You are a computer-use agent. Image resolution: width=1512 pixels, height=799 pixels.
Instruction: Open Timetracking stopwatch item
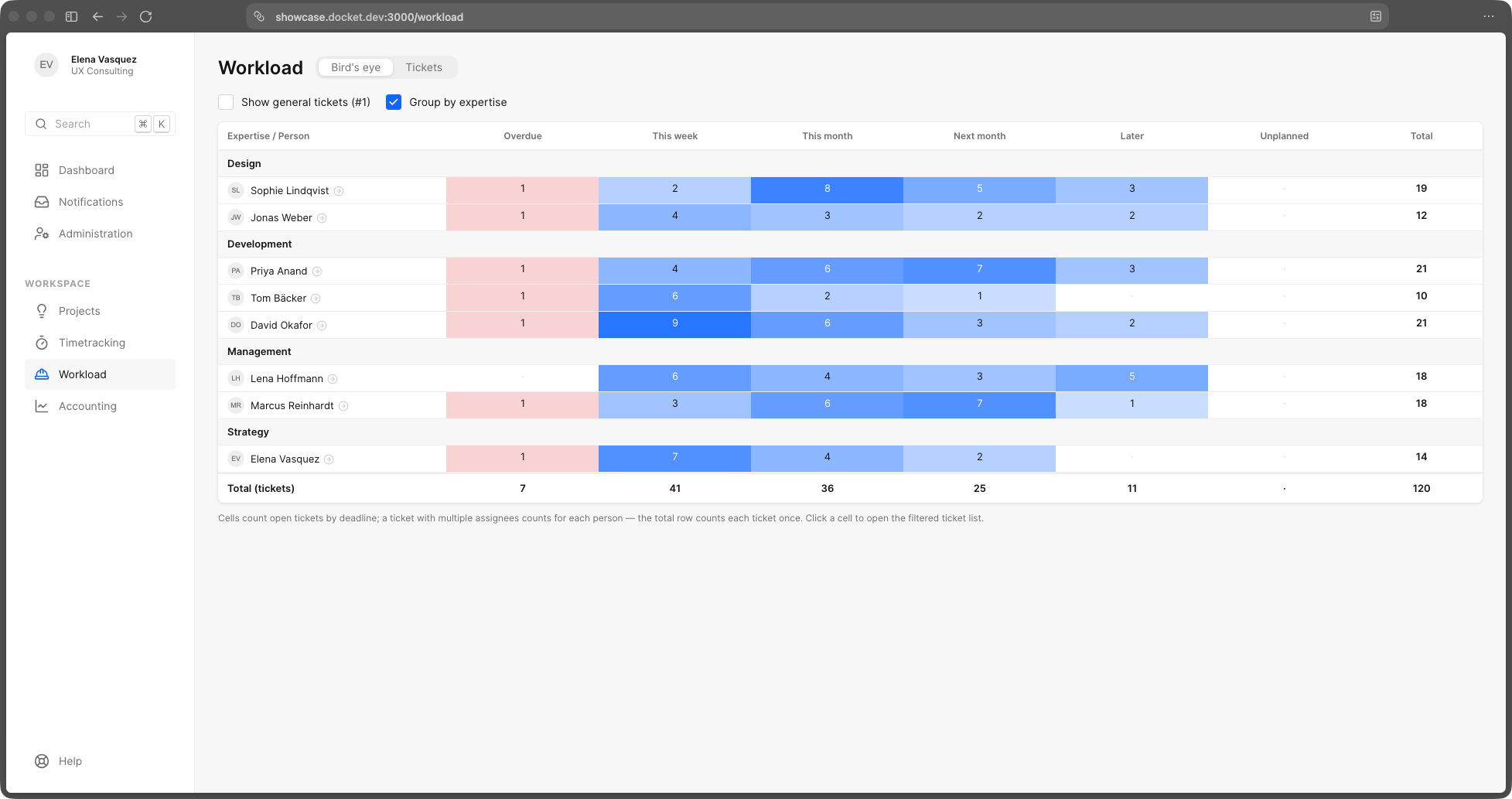[x=100, y=343]
